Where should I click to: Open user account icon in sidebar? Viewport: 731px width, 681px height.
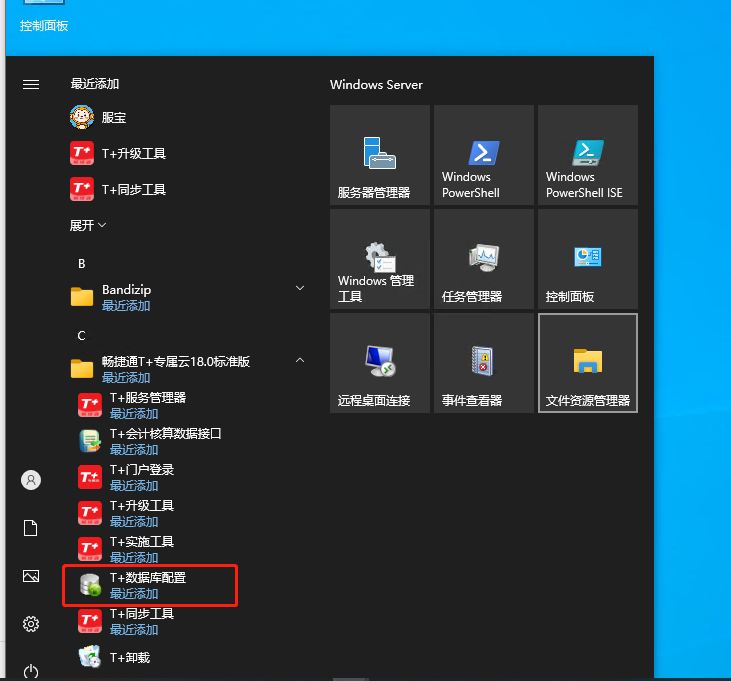(31, 480)
